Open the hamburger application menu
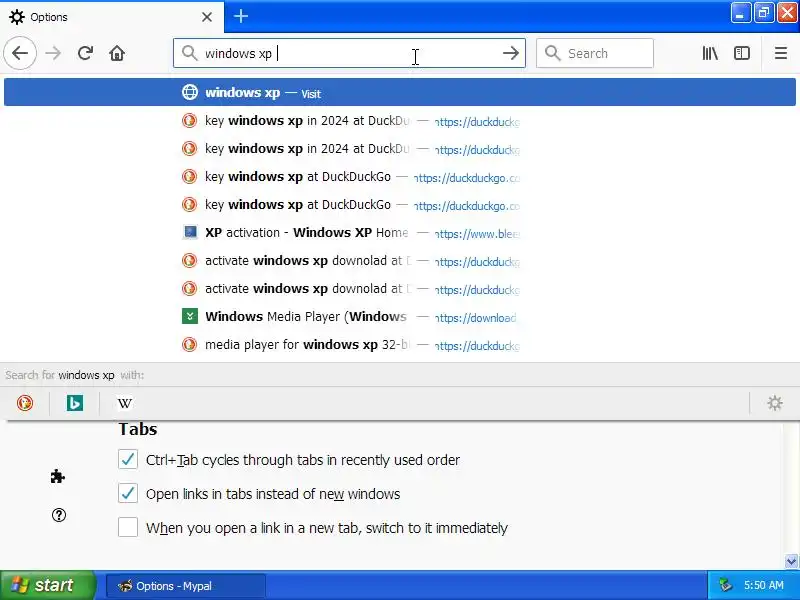Image resolution: width=800 pixels, height=600 pixels. click(781, 53)
